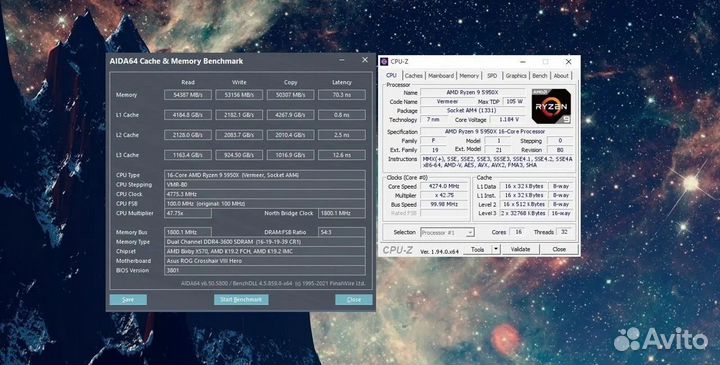Open the Mainboard tab in CPU-Z

[x=441, y=76]
